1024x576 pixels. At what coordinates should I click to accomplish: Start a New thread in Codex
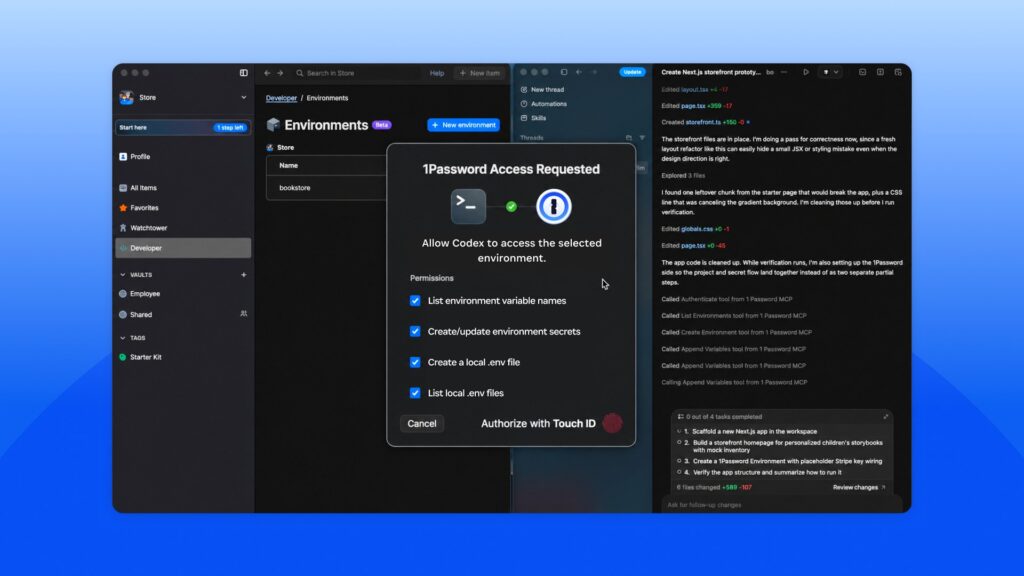point(542,89)
